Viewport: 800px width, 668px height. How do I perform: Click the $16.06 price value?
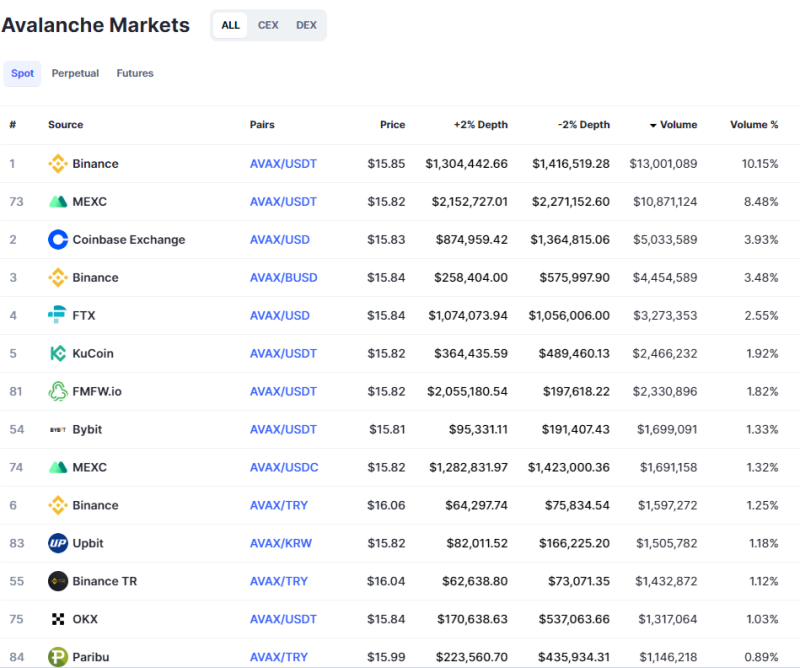(386, 505)
